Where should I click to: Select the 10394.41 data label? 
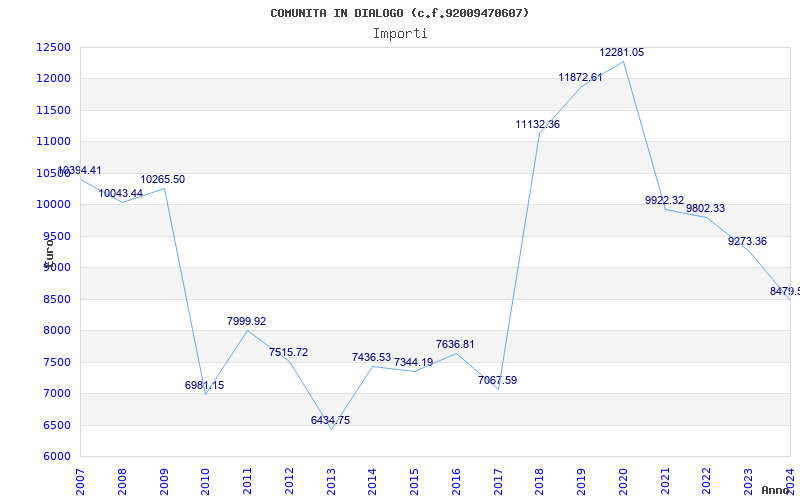pyautogui.click(x=80, y=170)
